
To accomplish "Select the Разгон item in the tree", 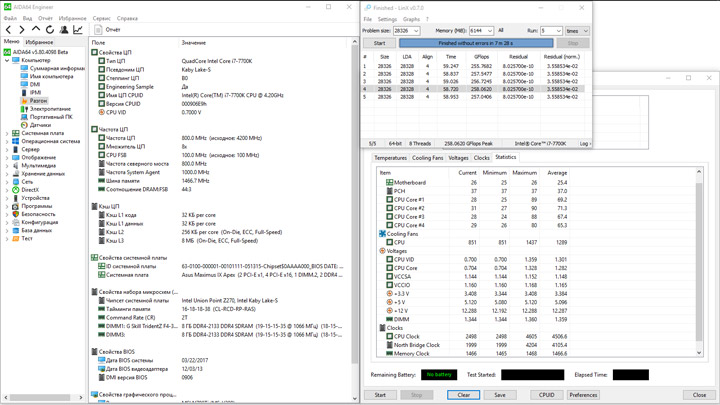I will (37, 101).
